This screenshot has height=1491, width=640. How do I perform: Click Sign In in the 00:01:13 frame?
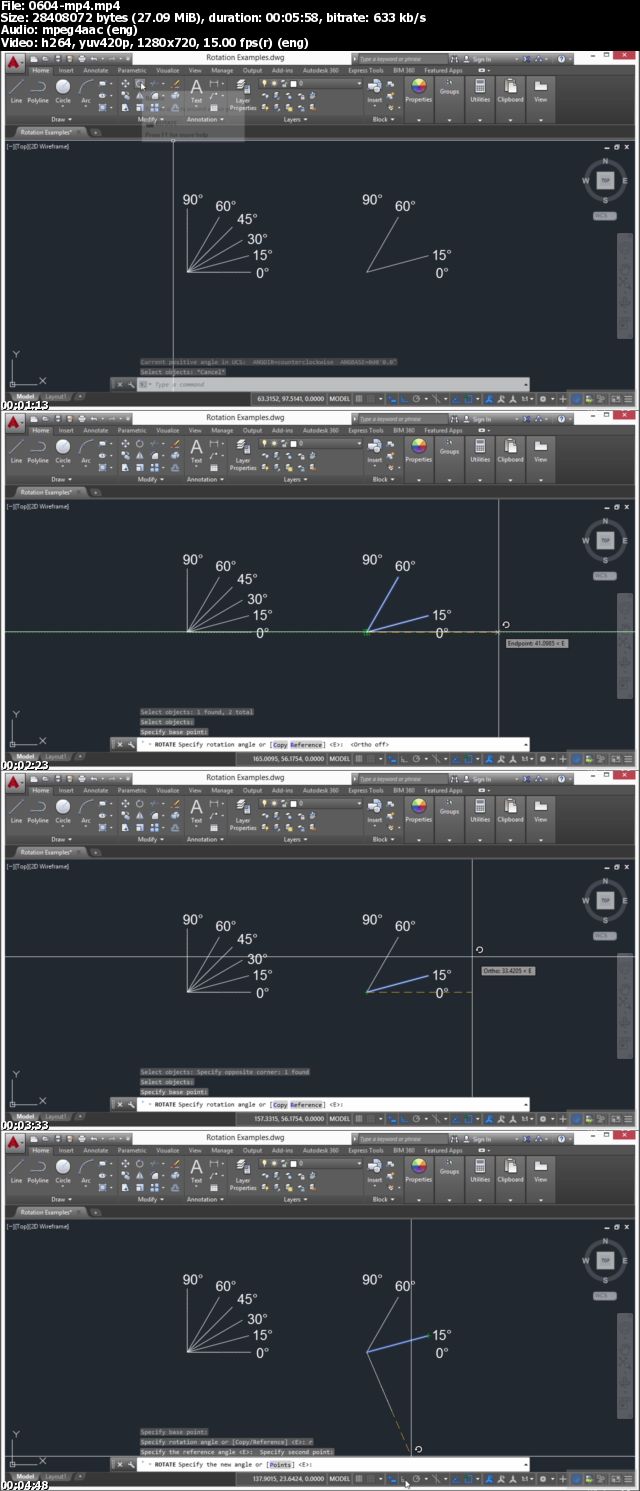(481, 59)
